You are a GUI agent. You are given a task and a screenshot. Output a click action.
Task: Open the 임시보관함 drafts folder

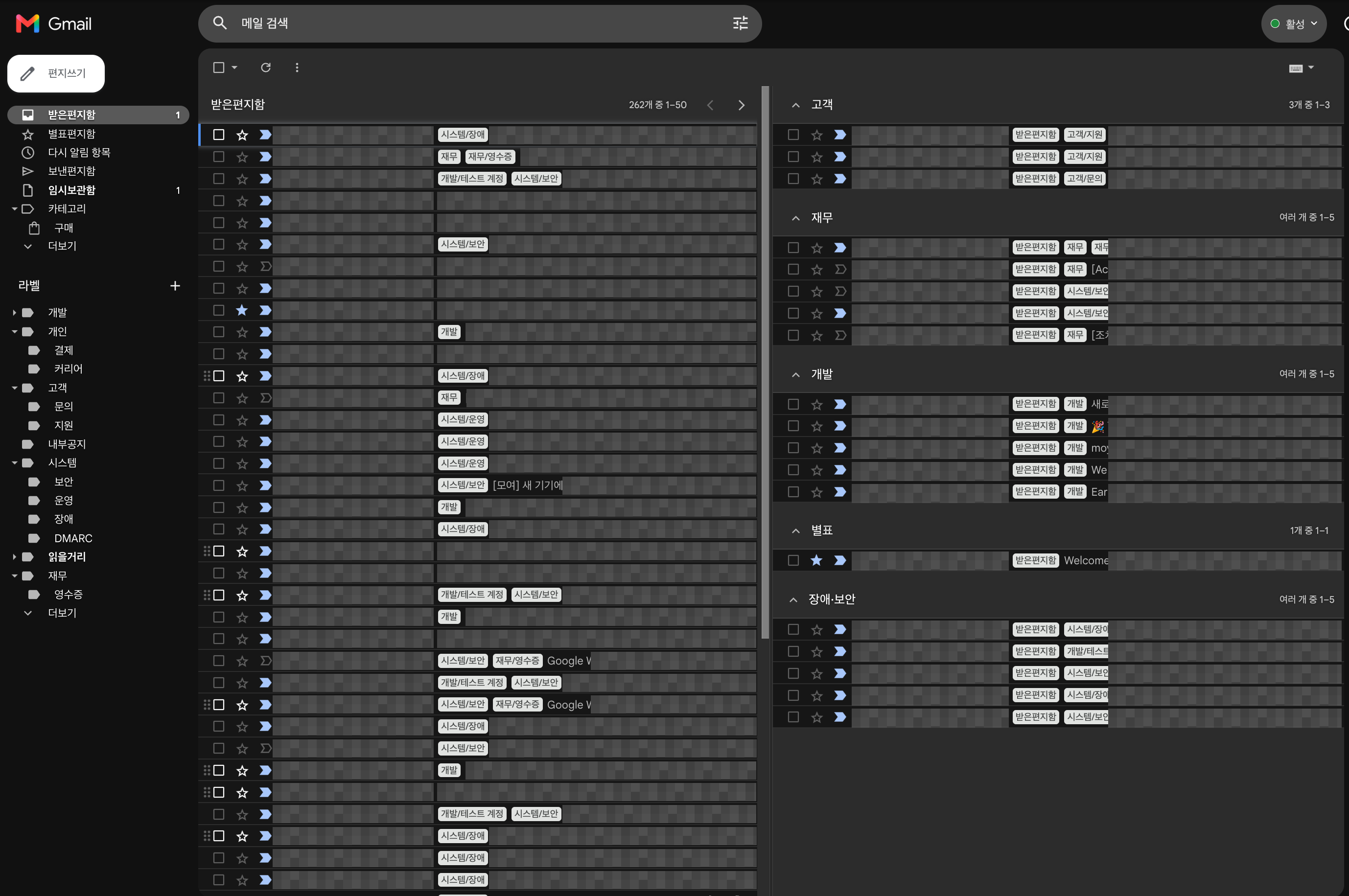(x=71, y=190)
